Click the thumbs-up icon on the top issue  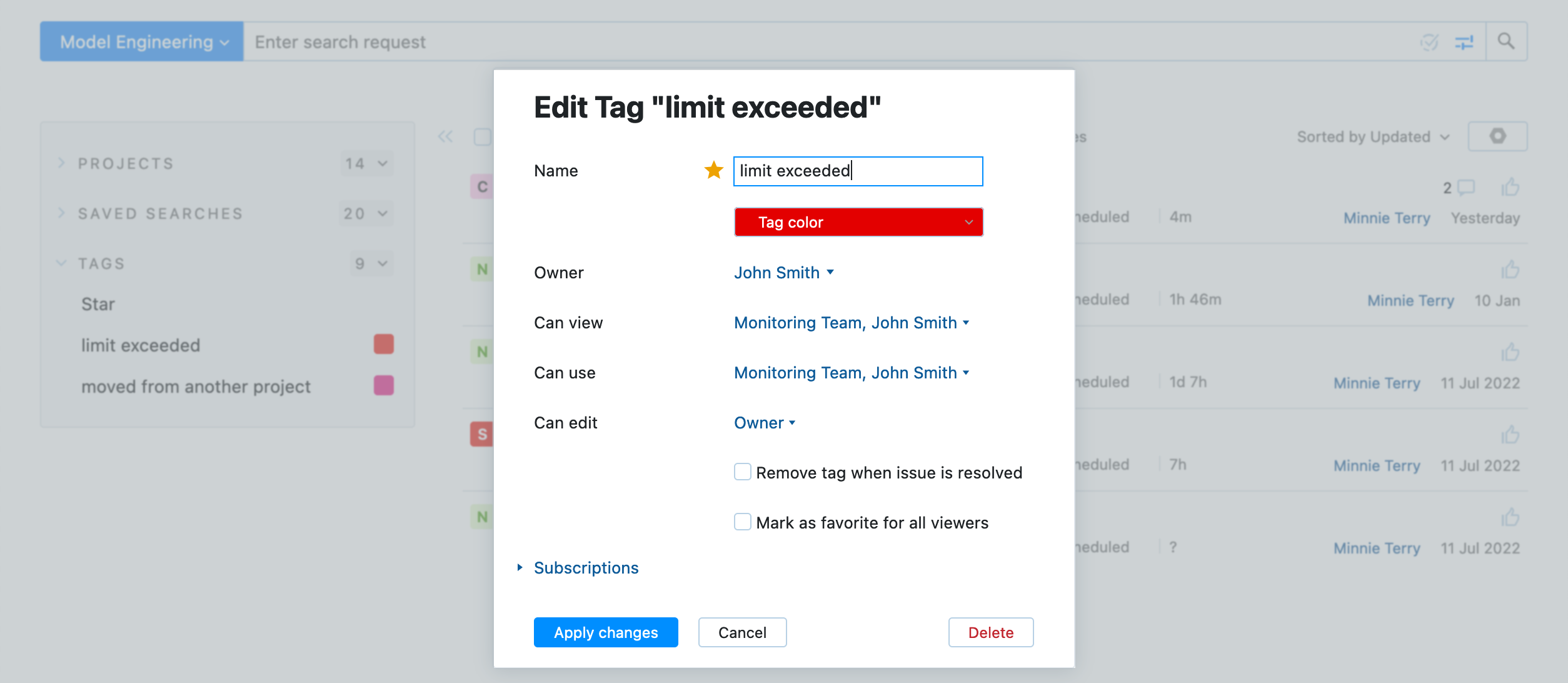[1512, 187]
